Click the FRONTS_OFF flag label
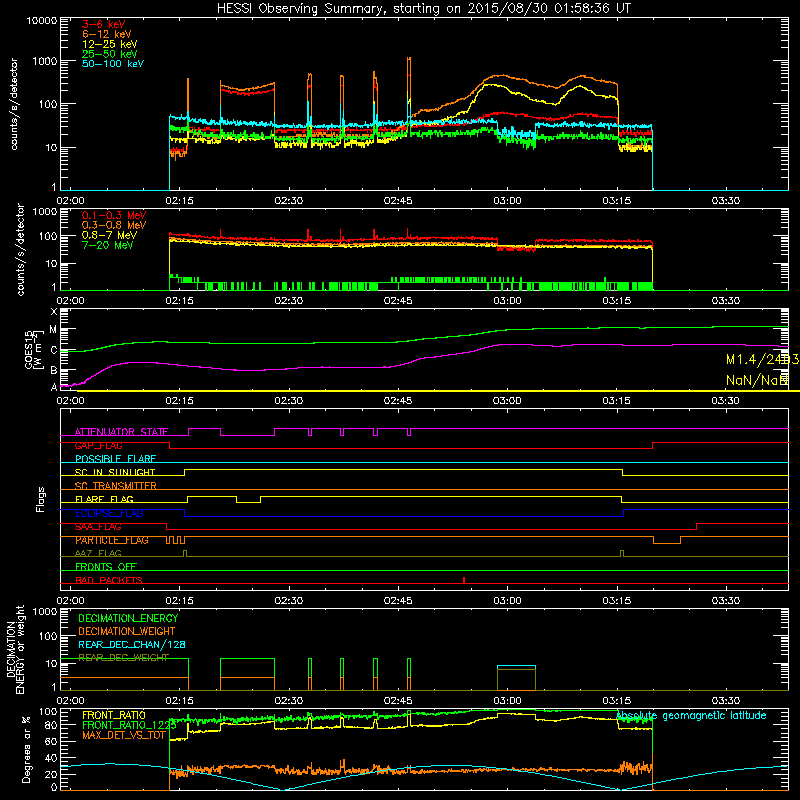 (x=106, y=566)
